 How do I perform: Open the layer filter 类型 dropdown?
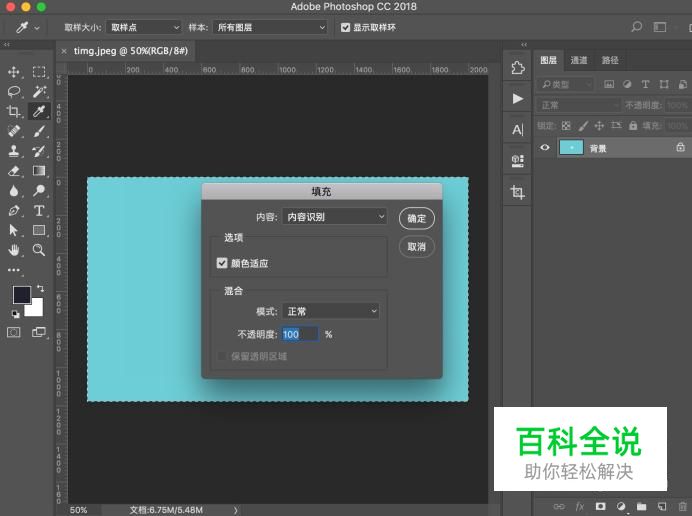click(x=565, y=84)
